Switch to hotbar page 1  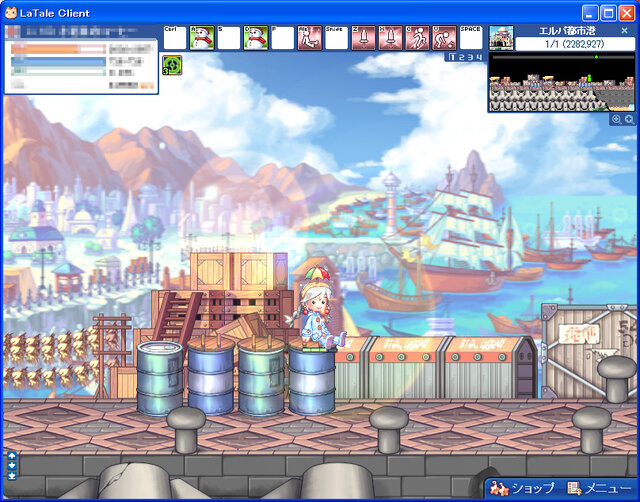click(x=452, y=57)
